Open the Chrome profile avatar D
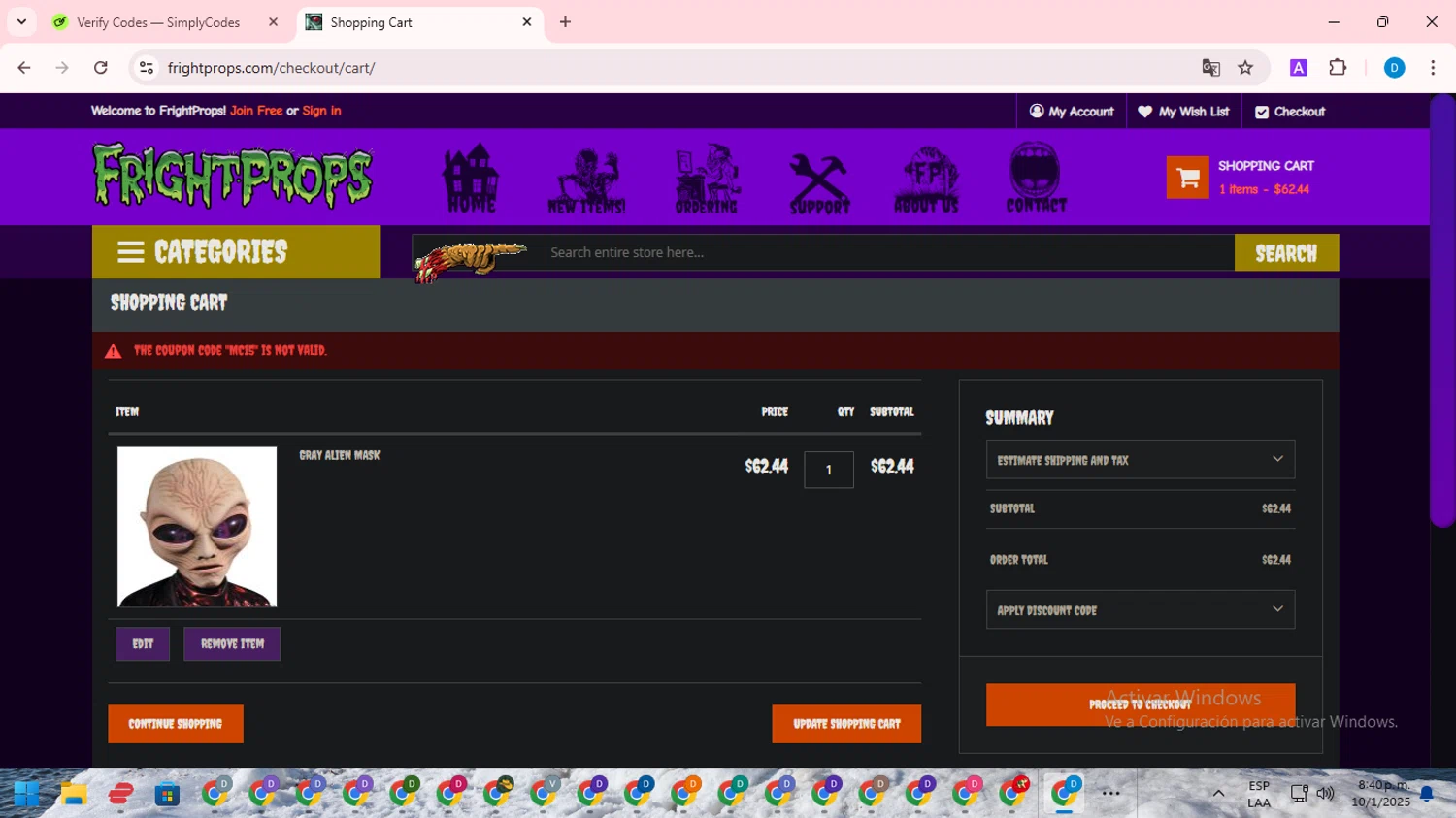 1394,68
